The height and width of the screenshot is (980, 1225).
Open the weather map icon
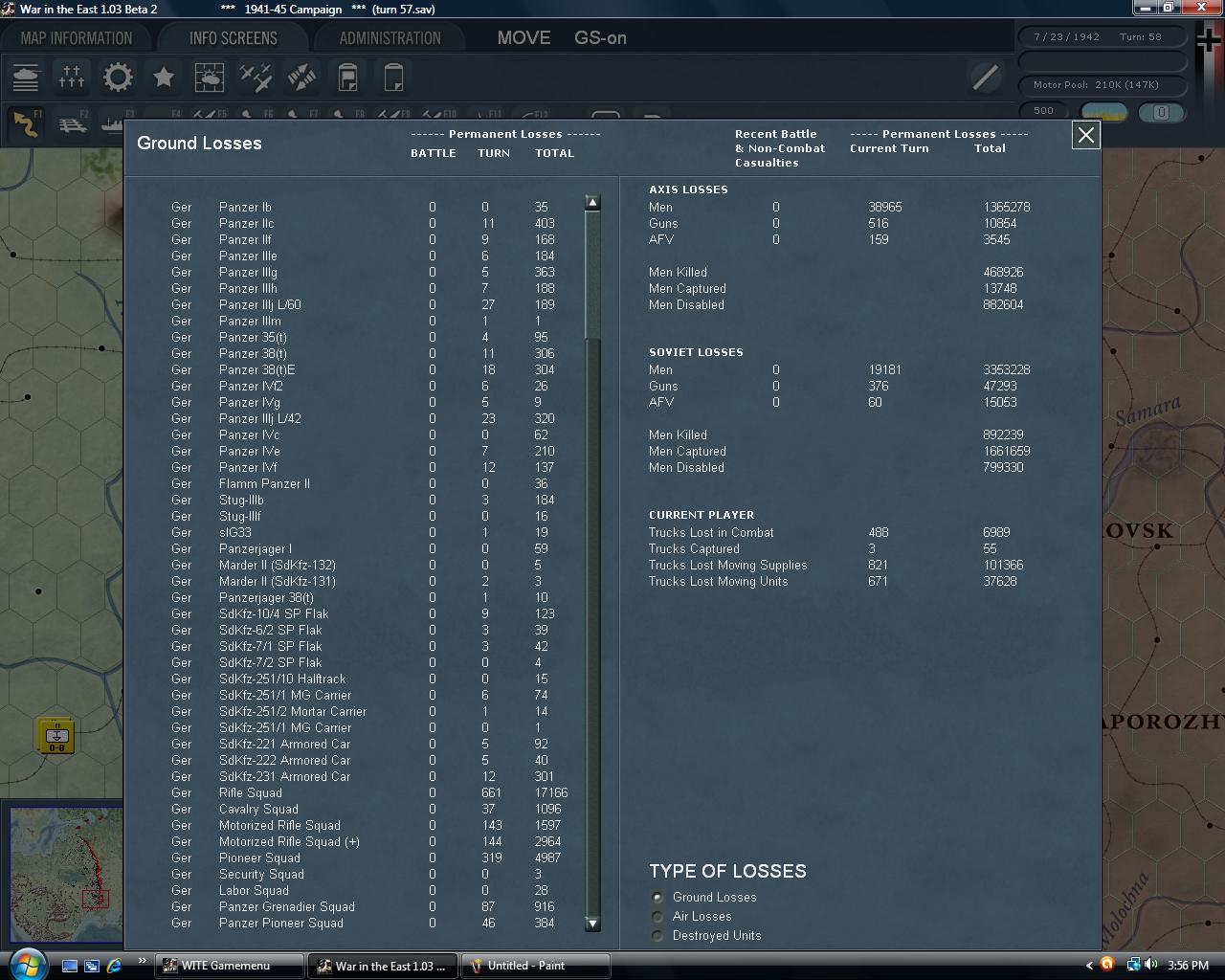(x=210, y=77)
